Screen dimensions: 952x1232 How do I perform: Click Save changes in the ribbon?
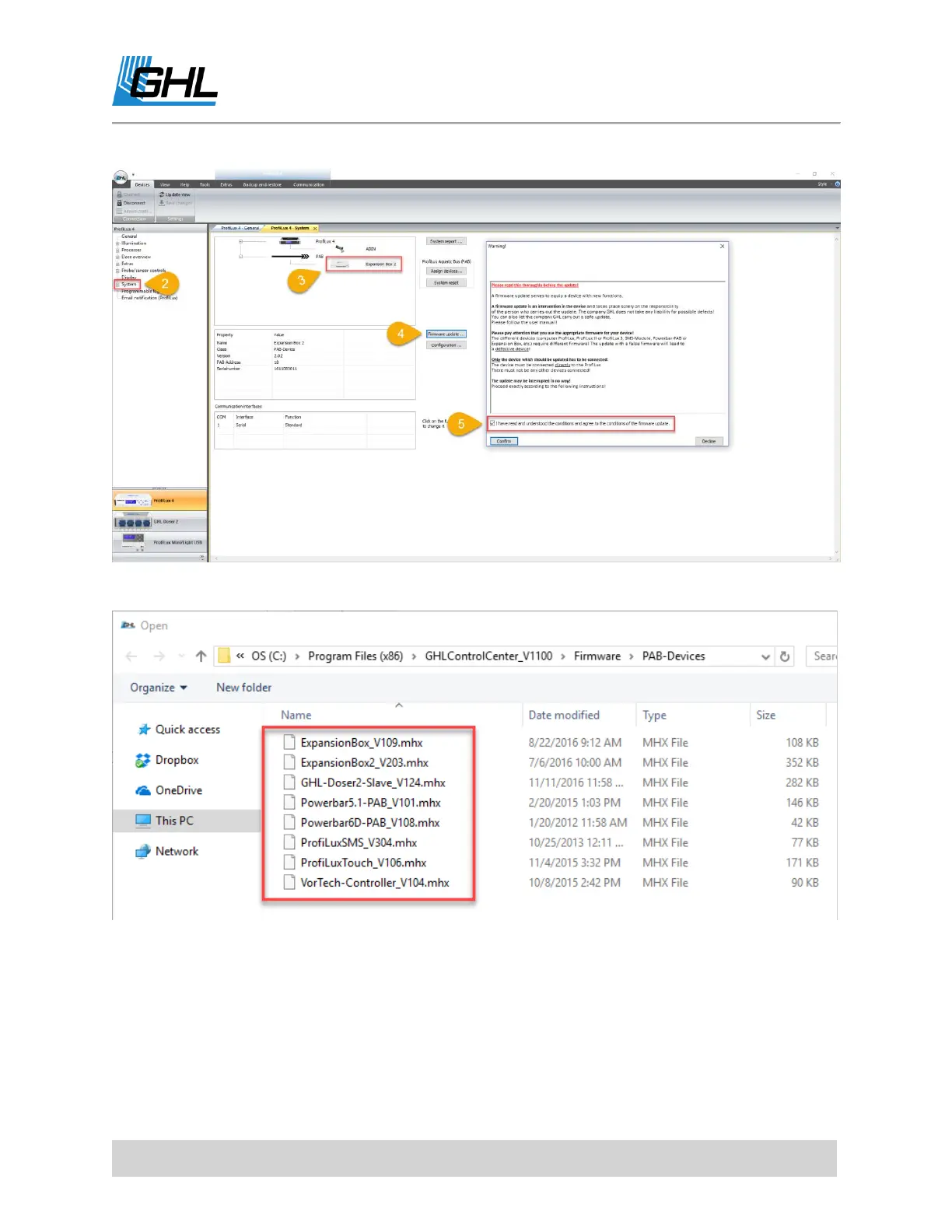(176, 203)
